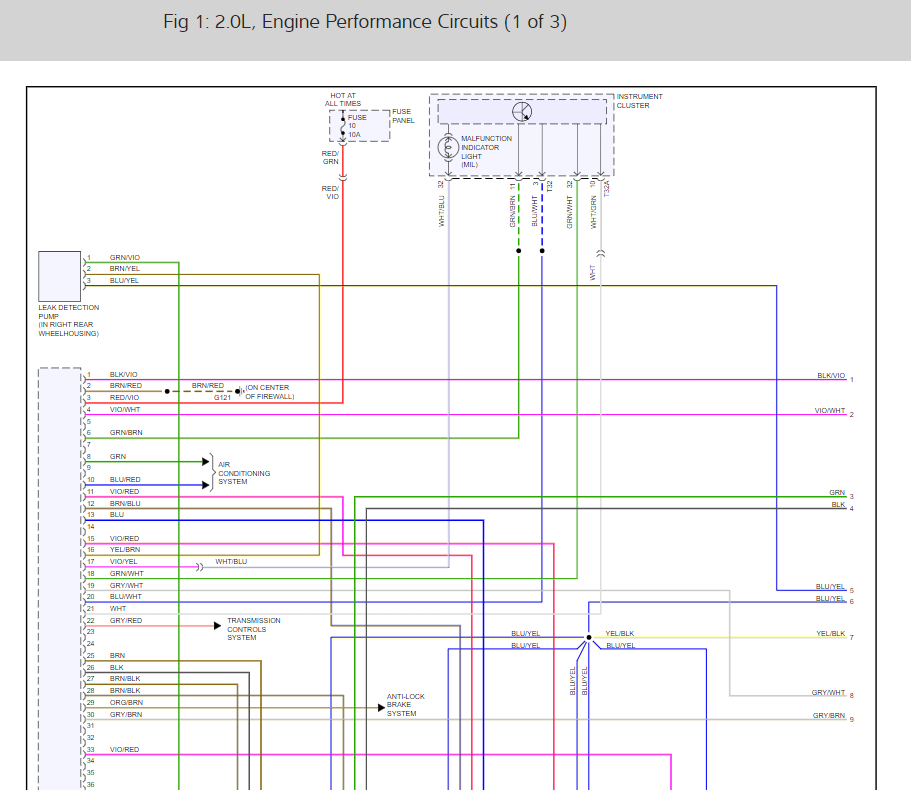Click the horizontal WHT/BLU label after pin 17 connector

(231, 562)
